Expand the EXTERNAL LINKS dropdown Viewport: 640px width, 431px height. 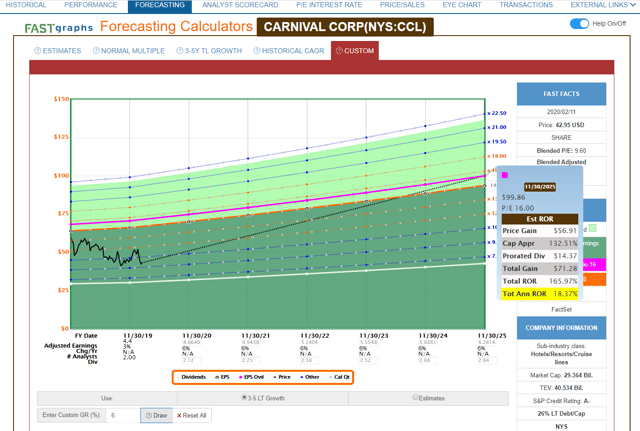point(603,5)
